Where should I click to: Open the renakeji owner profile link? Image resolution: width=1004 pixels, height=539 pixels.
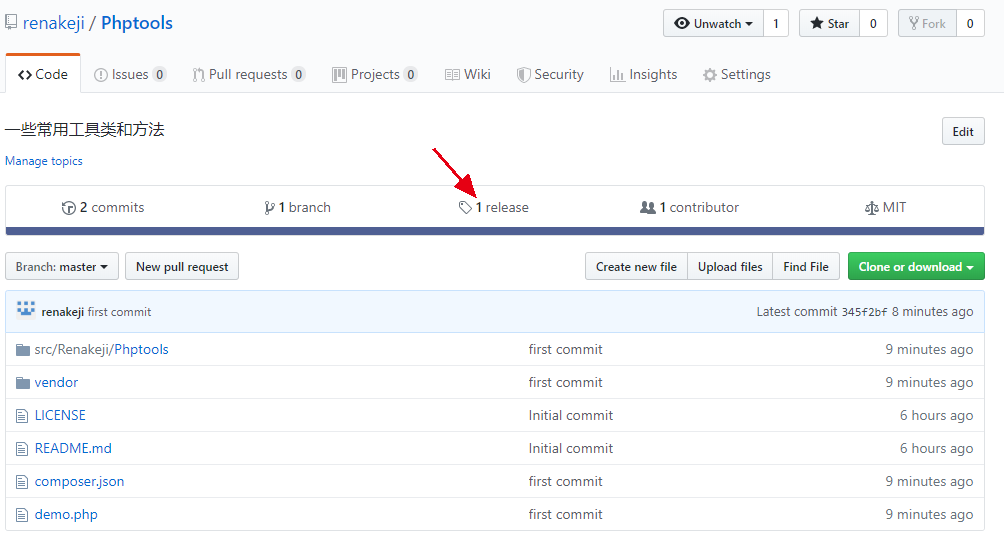tap(54, 23)
